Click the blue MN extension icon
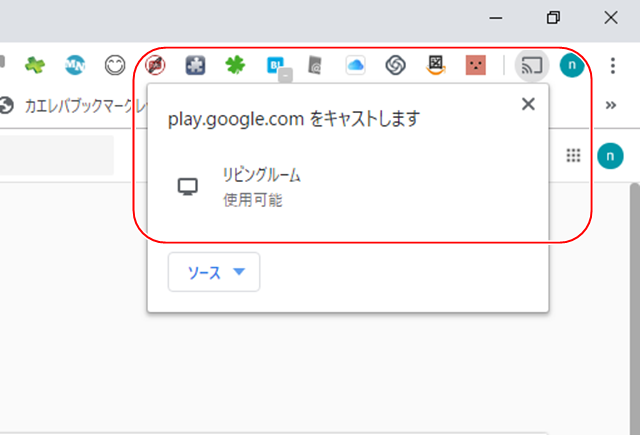Viewport: 640px width, 435px height. point(75,65)
